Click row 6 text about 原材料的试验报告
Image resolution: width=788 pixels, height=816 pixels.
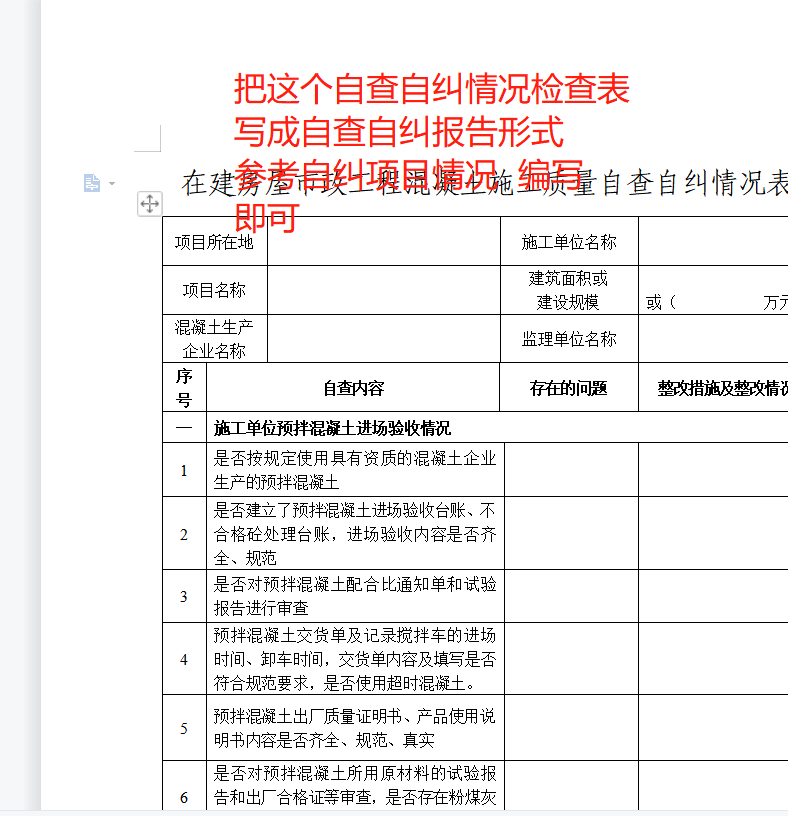click(355, 785)
